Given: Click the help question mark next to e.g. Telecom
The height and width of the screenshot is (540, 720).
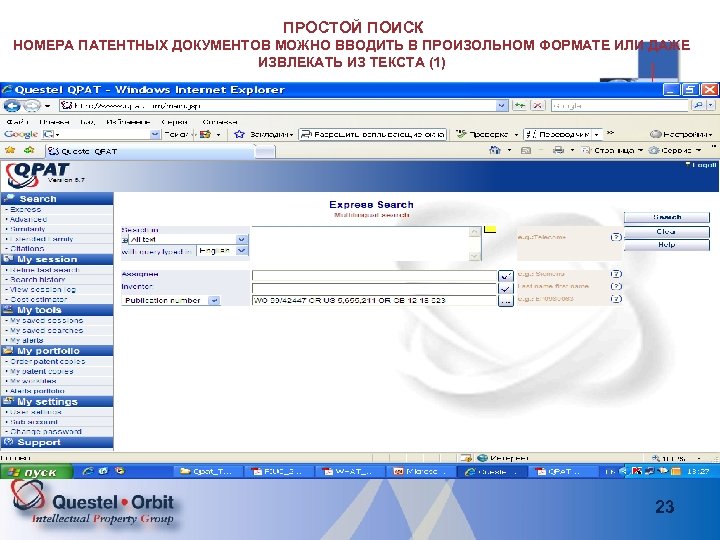Looking at the screenshot, I should click(616, 237).
